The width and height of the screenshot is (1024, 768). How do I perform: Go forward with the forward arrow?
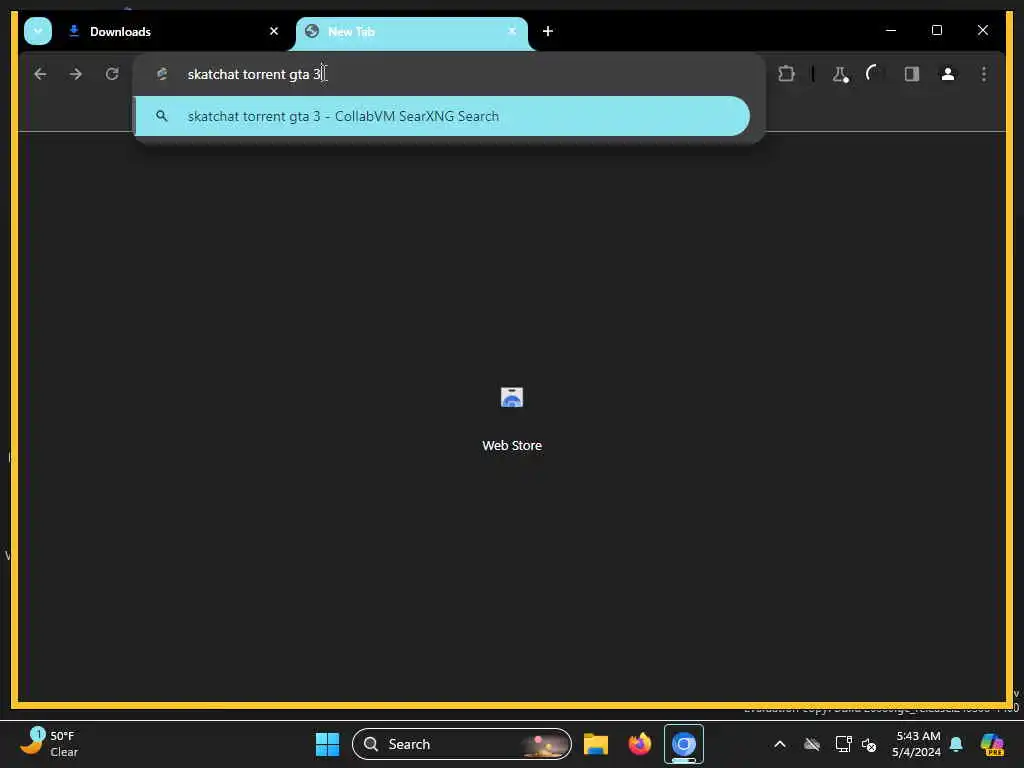(x=76, y=74)
